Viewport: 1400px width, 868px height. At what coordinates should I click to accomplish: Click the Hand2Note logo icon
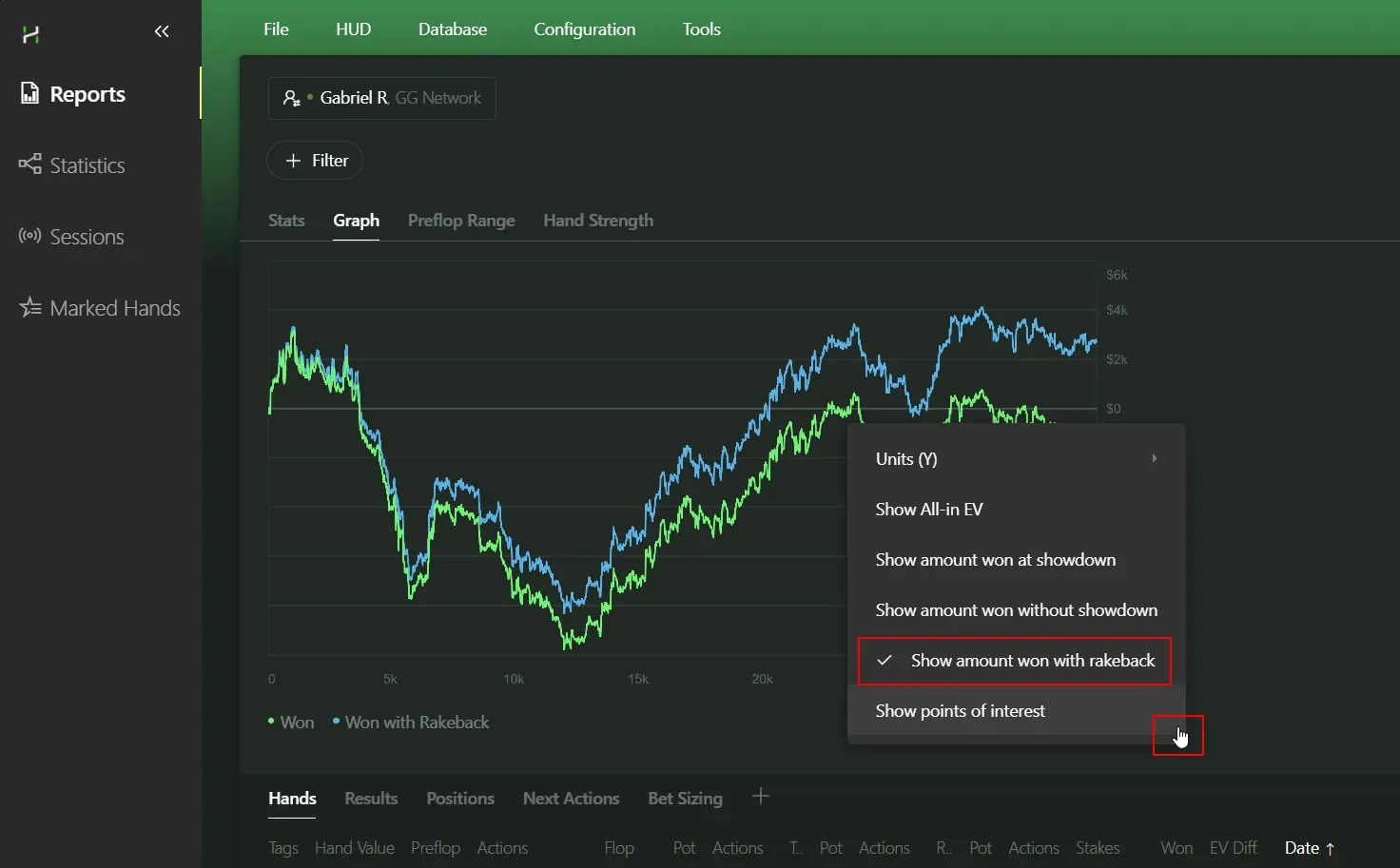pyautogui.click(x=30, y=35)
